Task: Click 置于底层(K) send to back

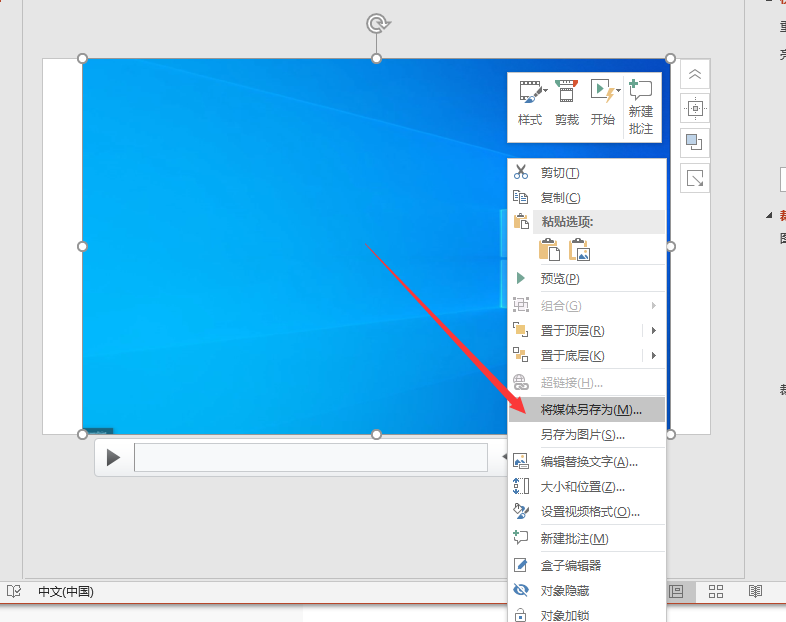Action: tap(572, 356)
